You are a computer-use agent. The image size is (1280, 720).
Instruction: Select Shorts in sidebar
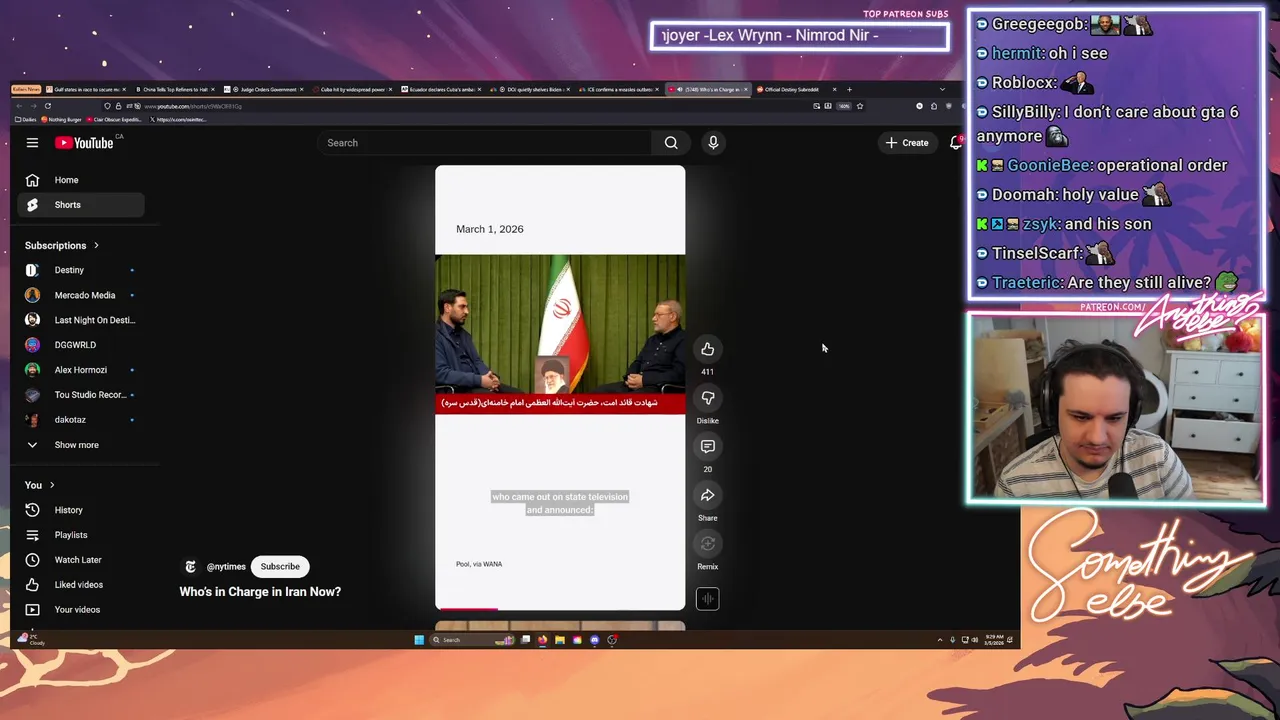pyautogui.click(x=81, y=205)
